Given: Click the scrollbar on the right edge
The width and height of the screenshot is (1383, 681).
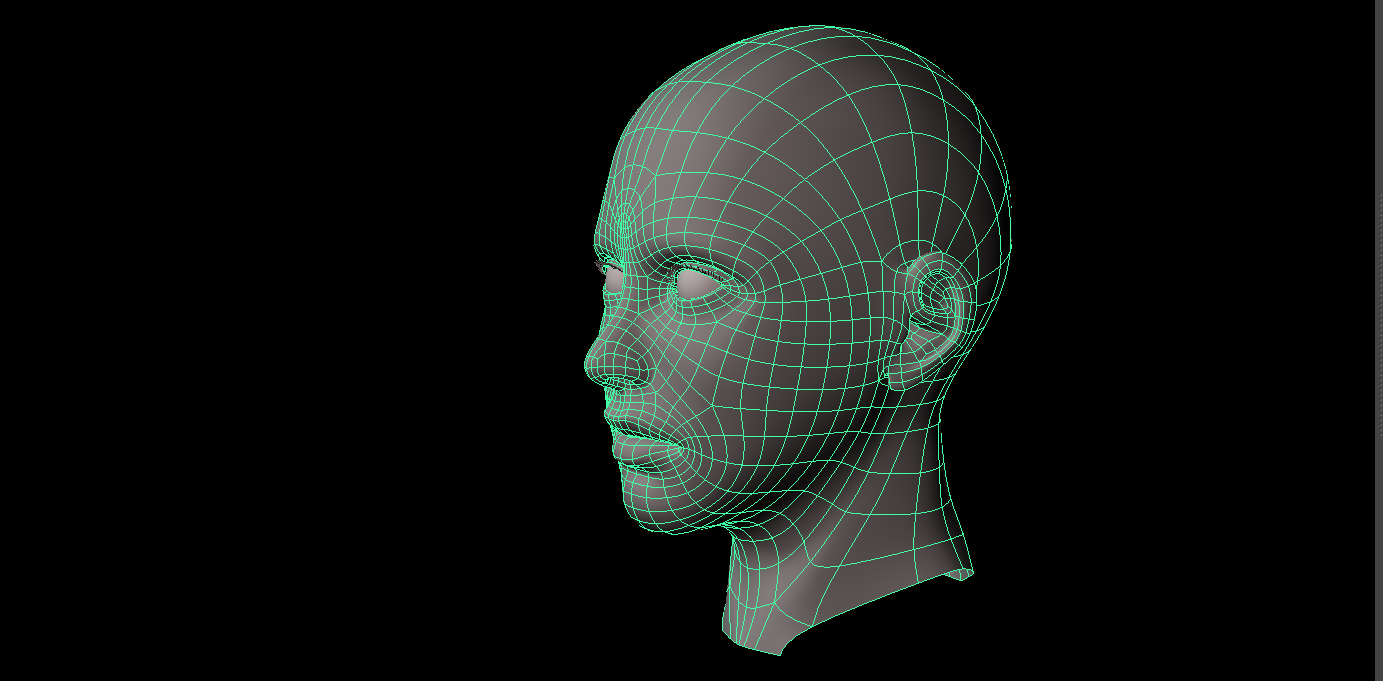Looking at the screenshot, I should tap(1377, 340).
